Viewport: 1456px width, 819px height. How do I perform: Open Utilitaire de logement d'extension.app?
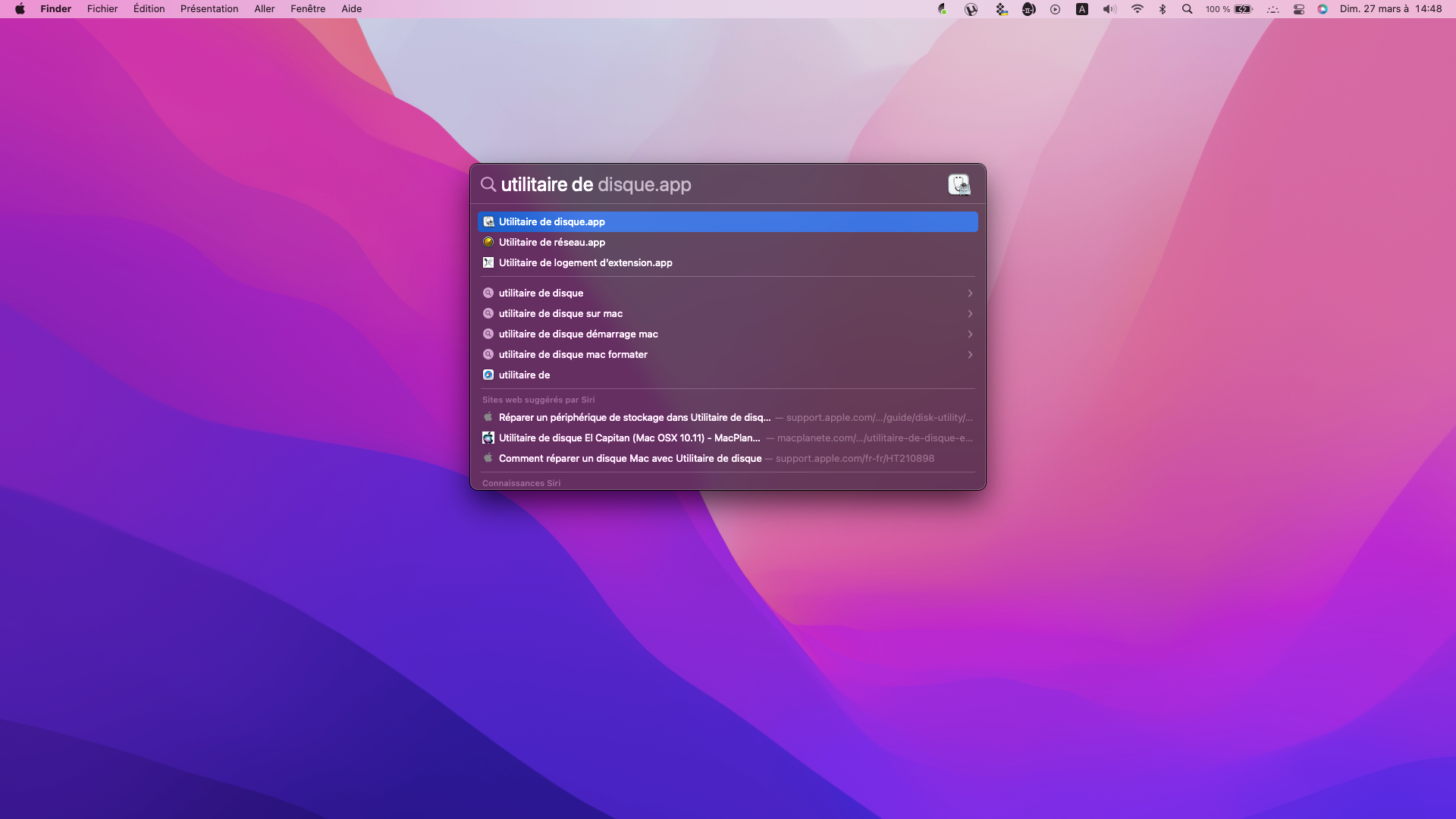click(x=585, y=262)
